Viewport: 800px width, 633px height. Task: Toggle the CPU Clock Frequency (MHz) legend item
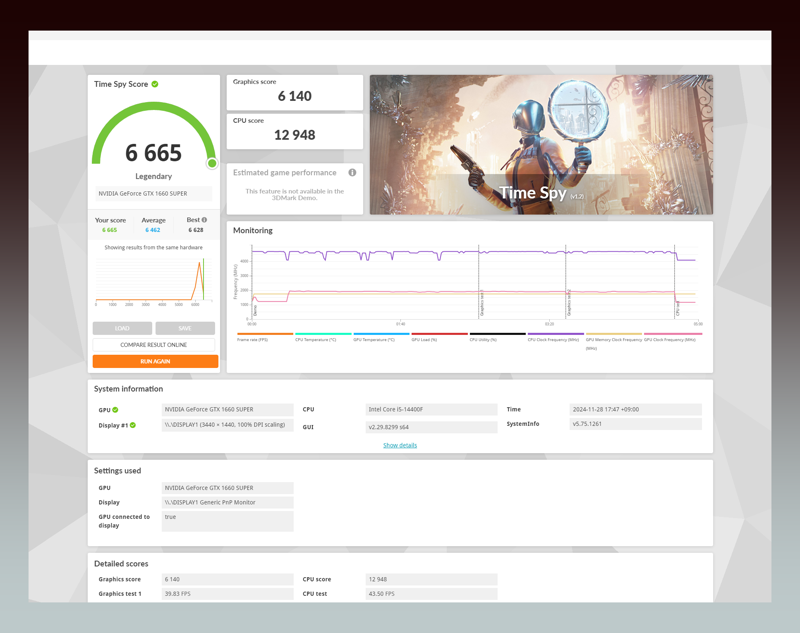click(x=556, y=337)
